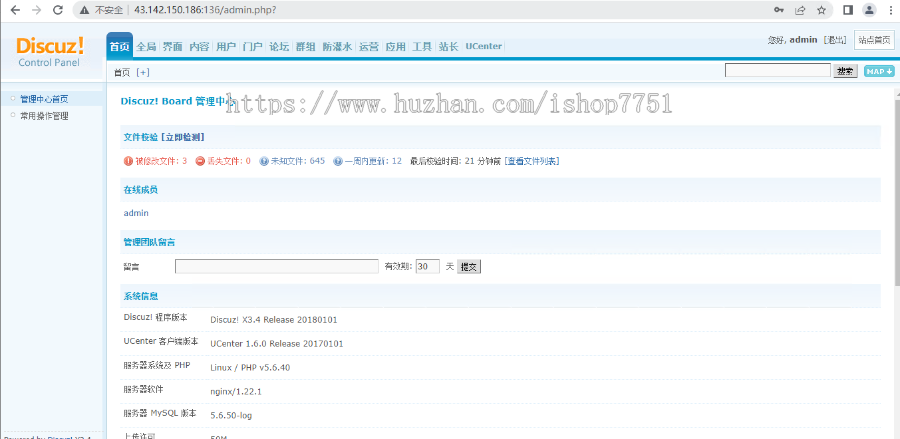Viewport: 900px width, 439px height.
Task: Open the 内容 menu tab
Action: click(199, 46)
